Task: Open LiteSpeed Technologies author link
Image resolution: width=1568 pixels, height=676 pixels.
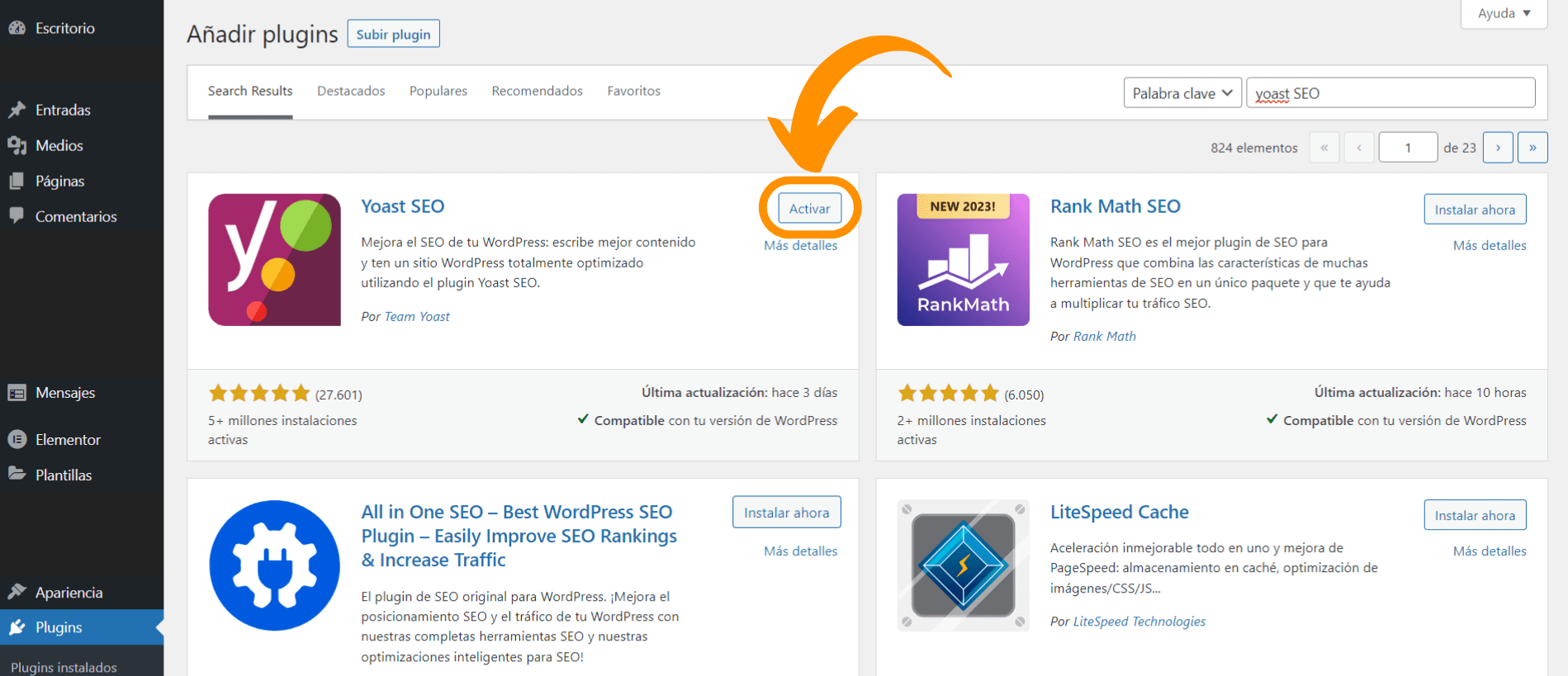Action: click(1139, 622)
